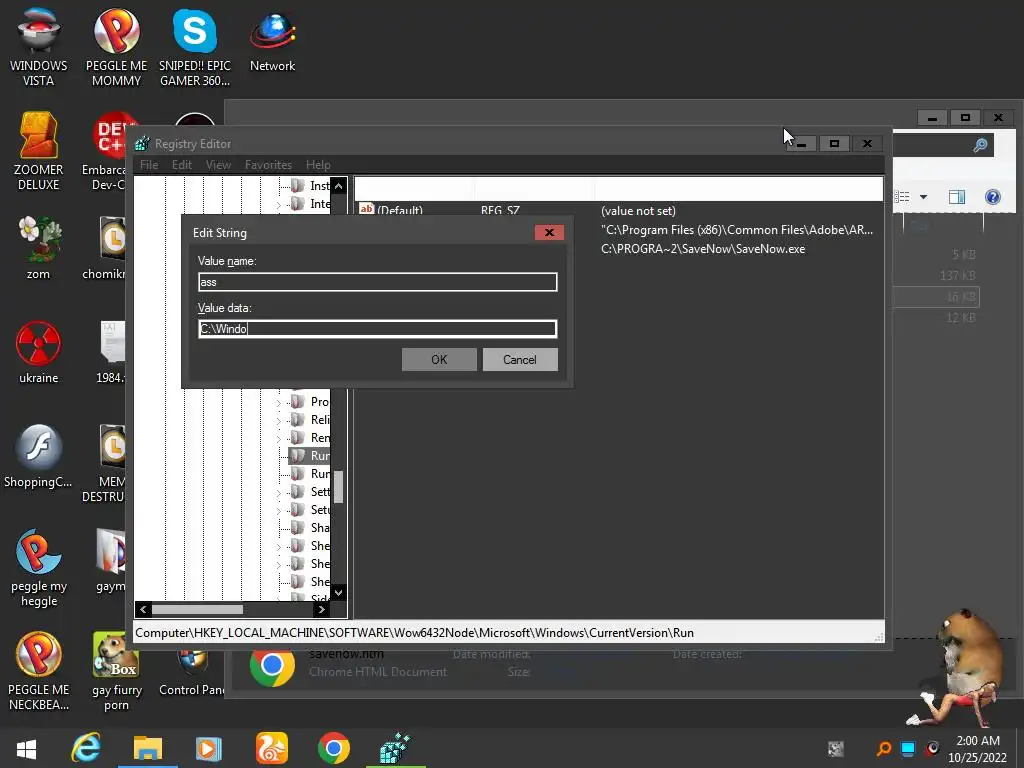This screenshot has width=1024, height=768.
Task: Open the peggle my heggle icon
Action: point(39,568)
